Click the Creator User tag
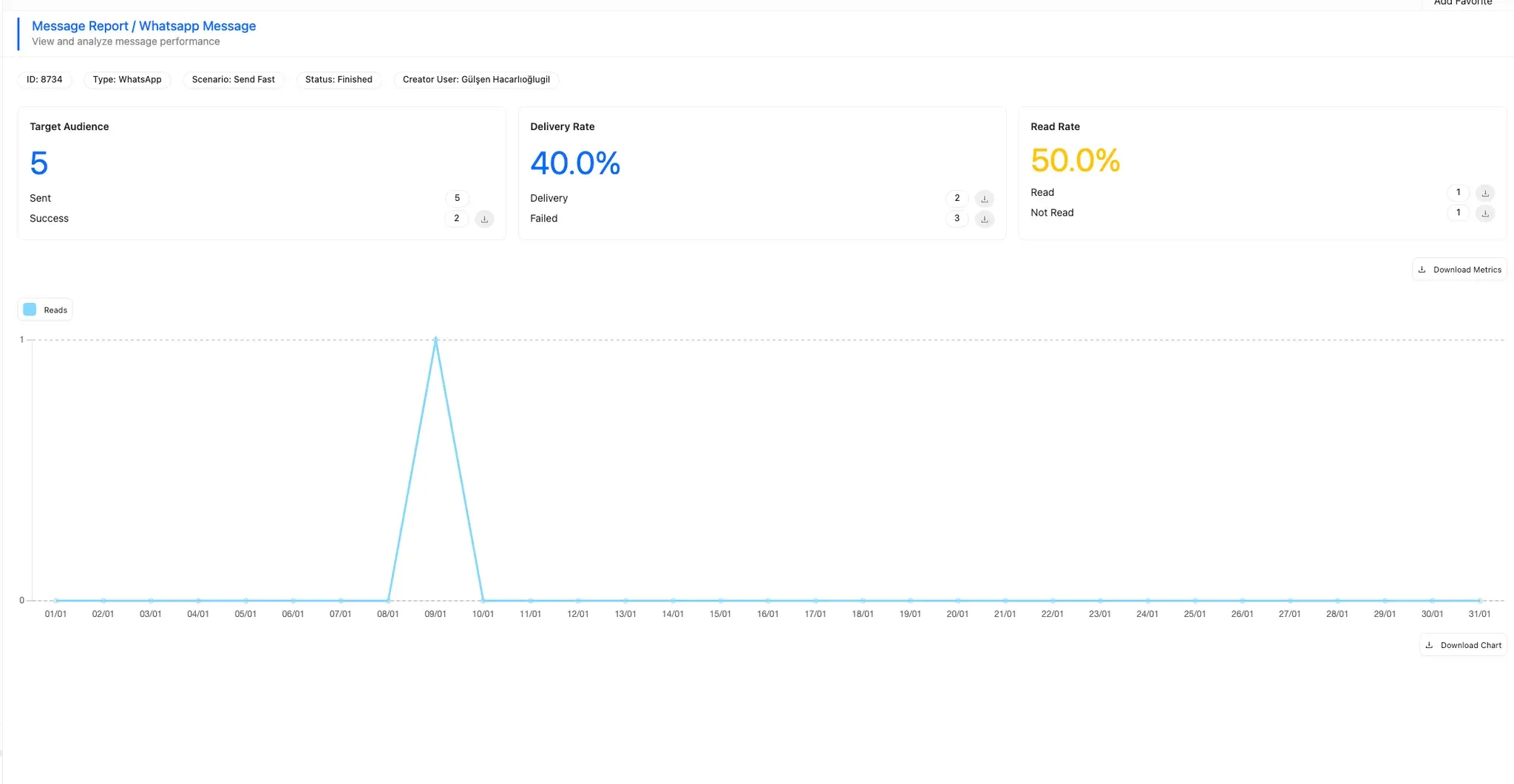 [x=476, y=80]
